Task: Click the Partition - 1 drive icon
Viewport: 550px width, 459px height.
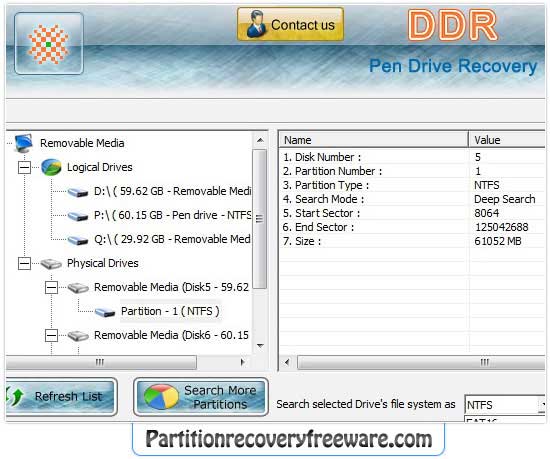Action: coord(105,312)
